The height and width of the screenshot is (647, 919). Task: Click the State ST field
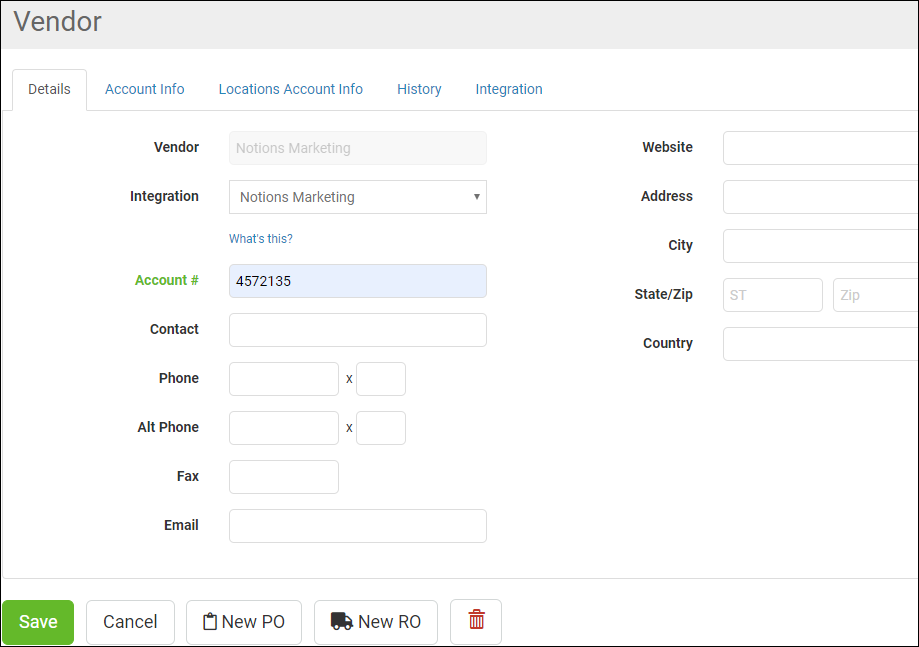[772, 295]
